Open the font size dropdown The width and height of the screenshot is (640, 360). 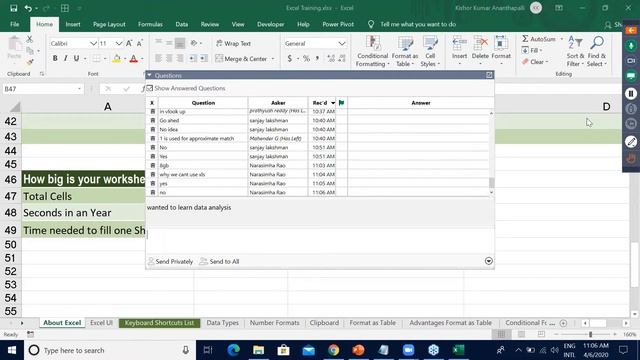pos(118,43)
